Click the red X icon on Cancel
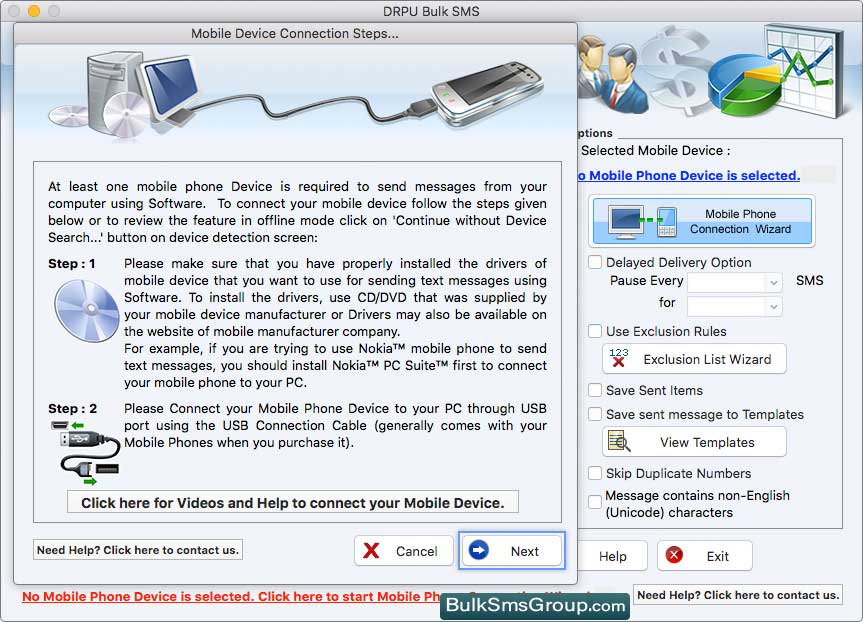Viewport: 863px width, 622px height. pos(372,550)
